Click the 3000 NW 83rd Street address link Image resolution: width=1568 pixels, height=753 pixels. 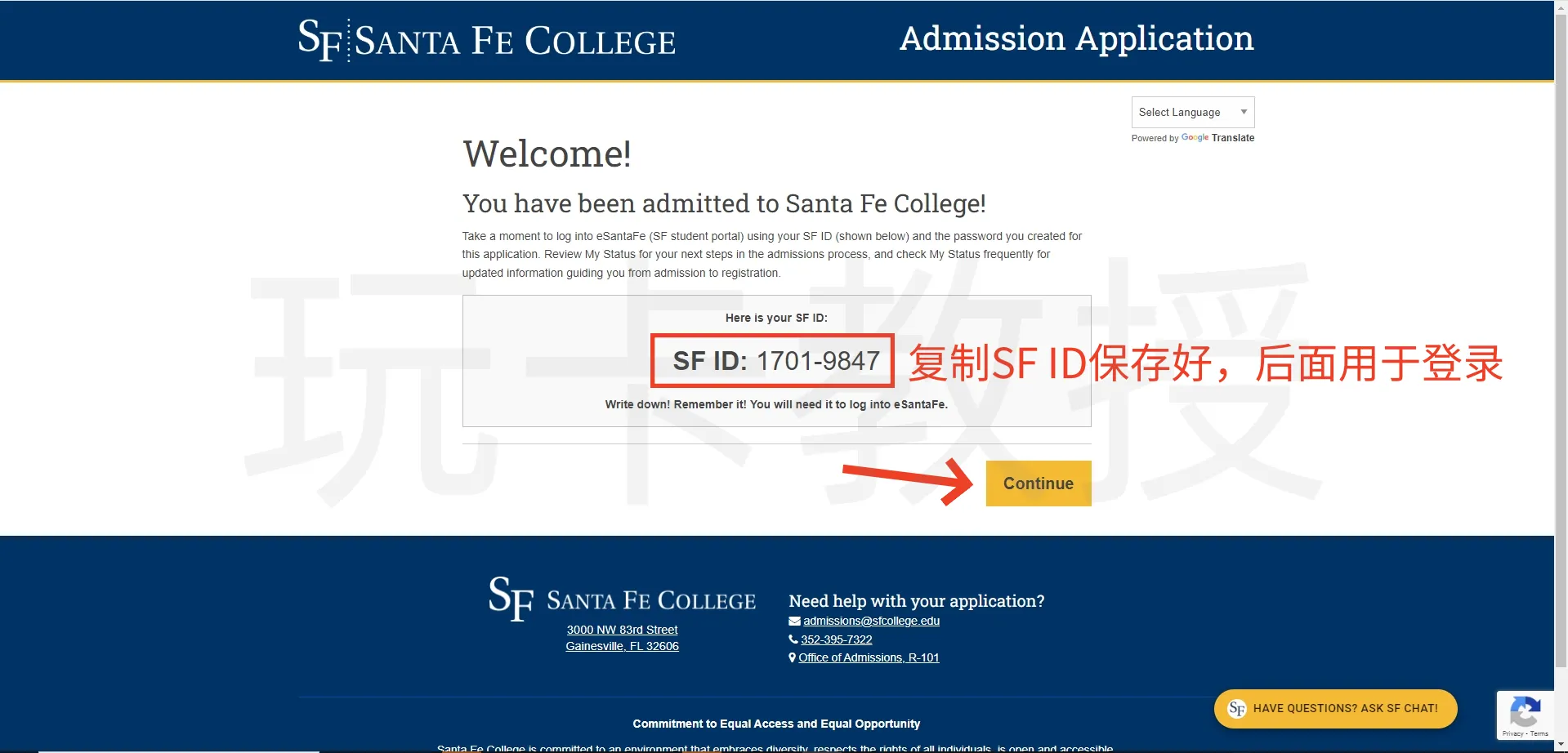coord(622,630)
